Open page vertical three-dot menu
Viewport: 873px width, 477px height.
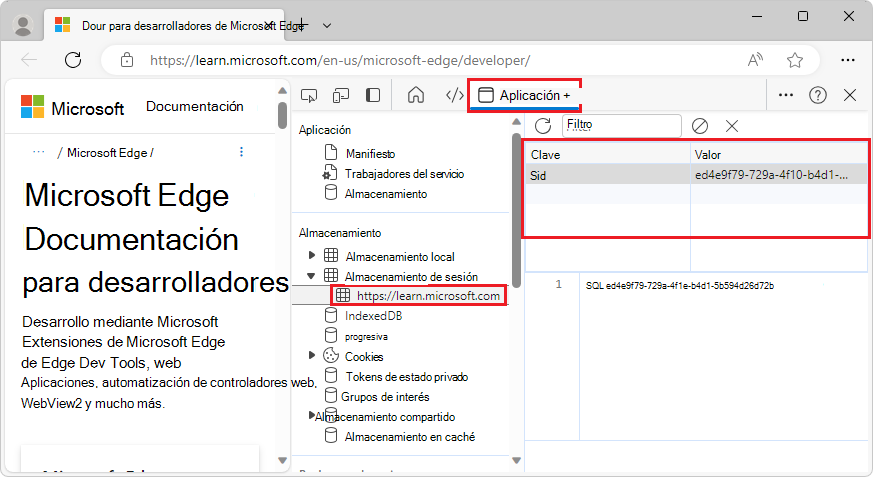point(241,152)
